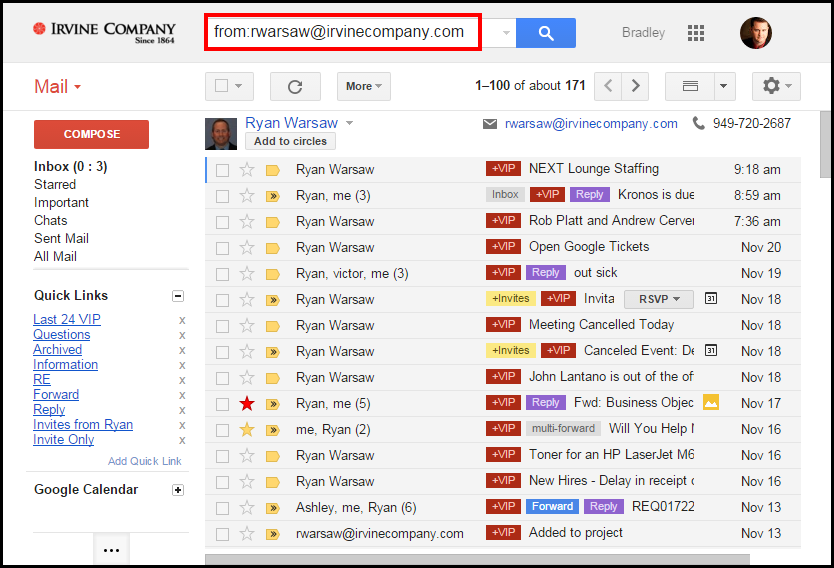Open the More actions dropdown
834x568 pixels.
[x=364, y=86]
